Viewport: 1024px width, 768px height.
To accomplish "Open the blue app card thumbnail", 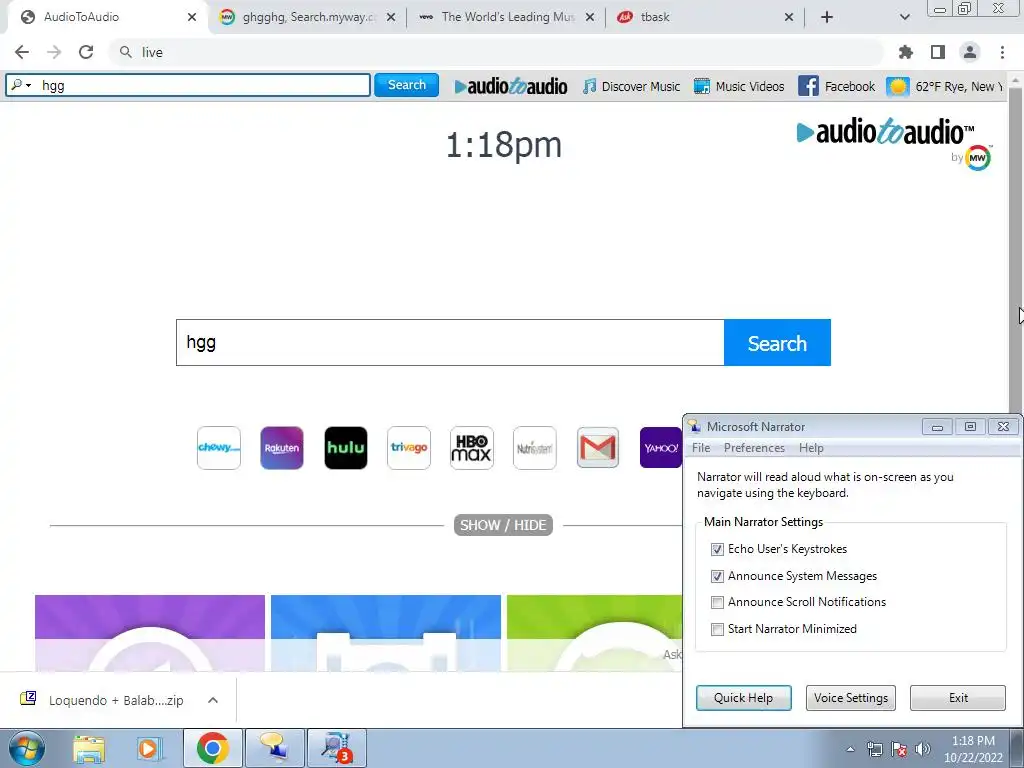I will (386, 633).
